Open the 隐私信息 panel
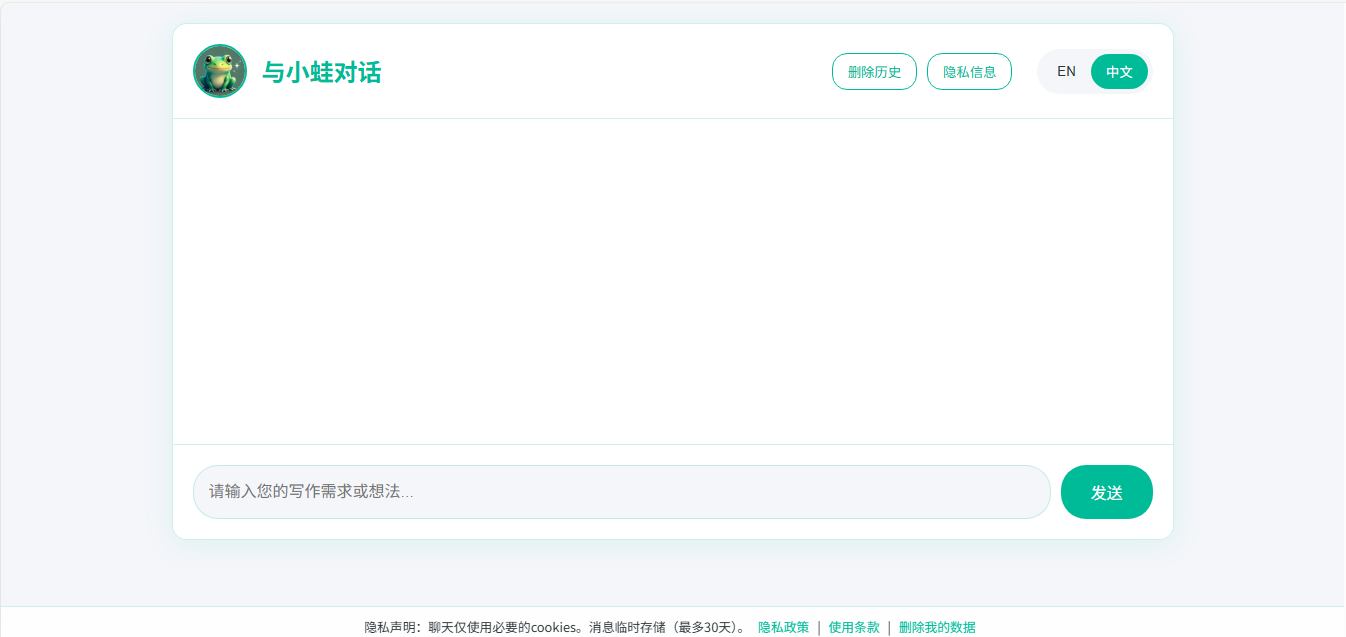This screenshot has height=637, width=1346. click(x=969, y=72)
